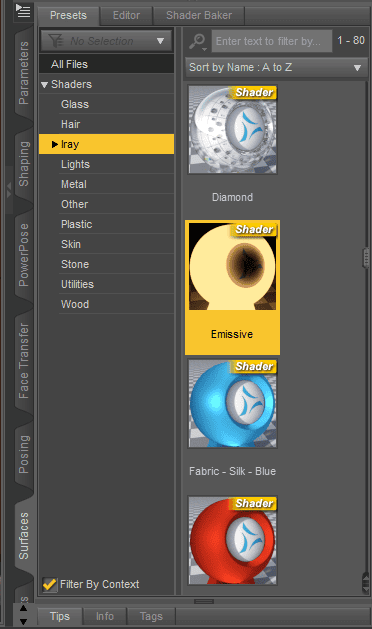Open the Posing side tab
This screenshot has width=372, height=629.
[24, 455]
